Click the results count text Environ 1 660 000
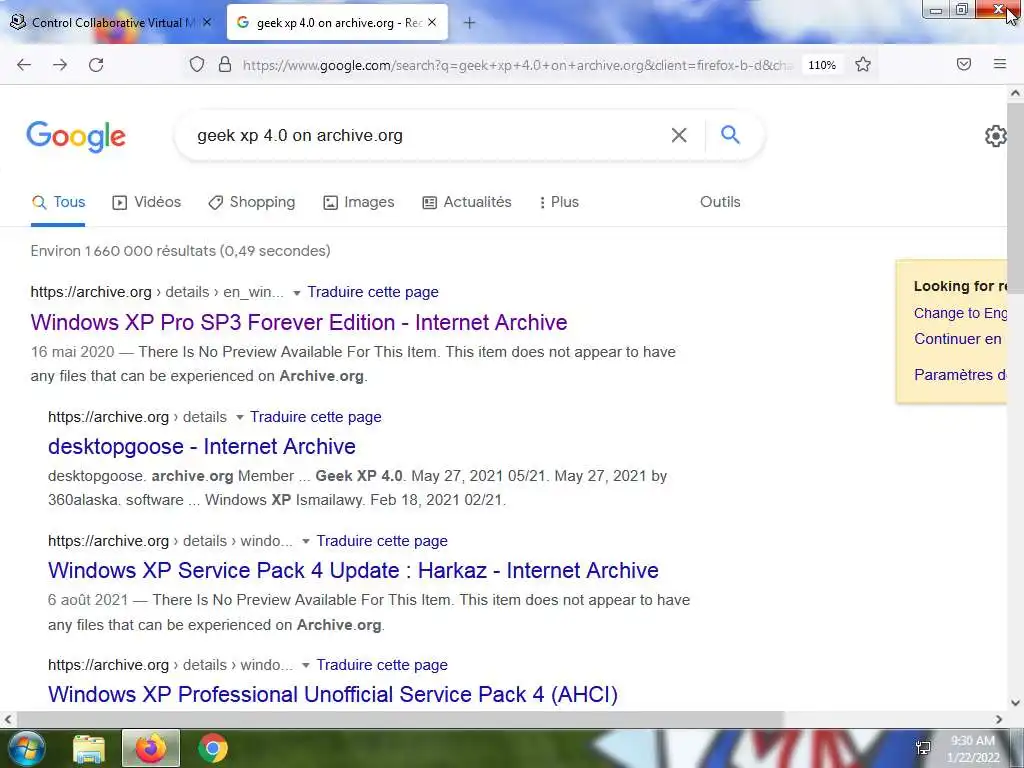This screenshot has height=768, width=1024. [x=180, y=251]
